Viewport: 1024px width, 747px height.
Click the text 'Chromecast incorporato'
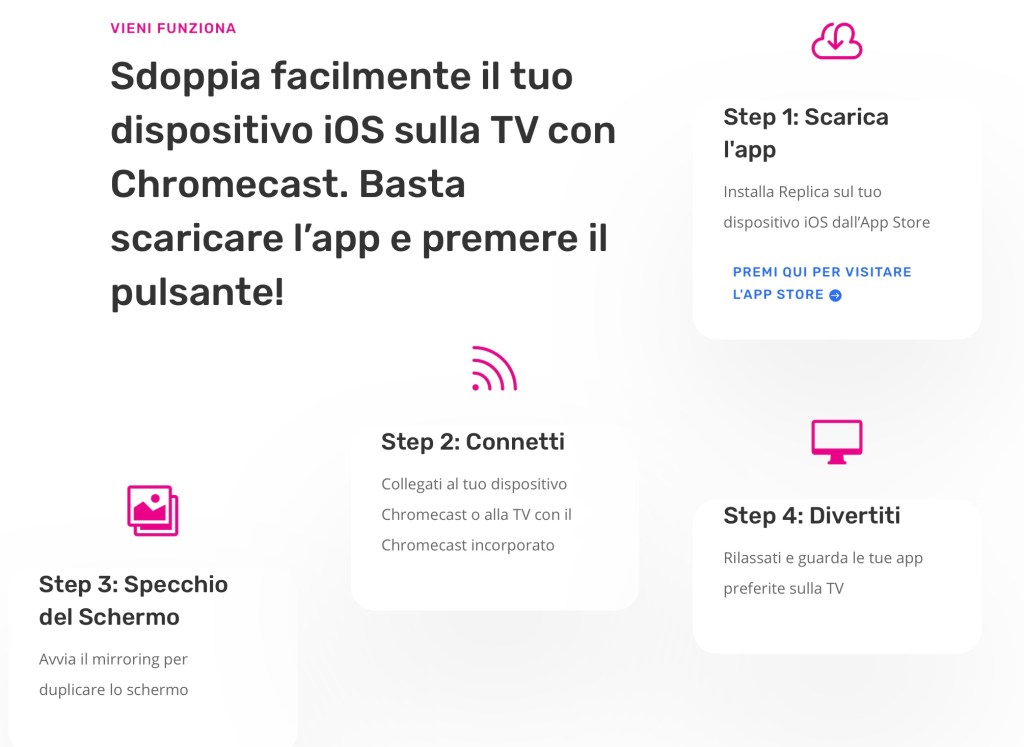468,545
